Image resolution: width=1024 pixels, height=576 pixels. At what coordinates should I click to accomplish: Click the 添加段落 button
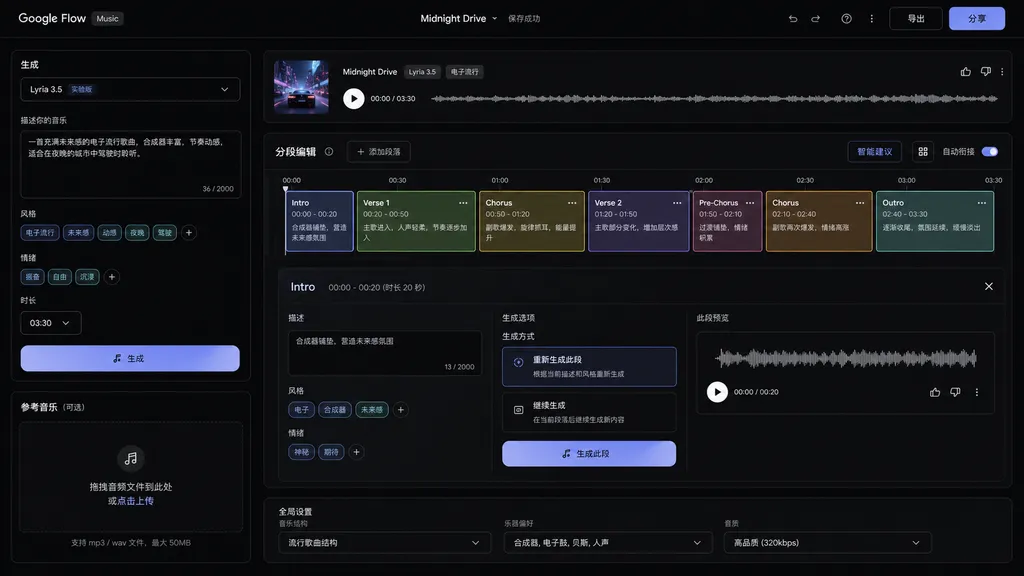(379, 152)
